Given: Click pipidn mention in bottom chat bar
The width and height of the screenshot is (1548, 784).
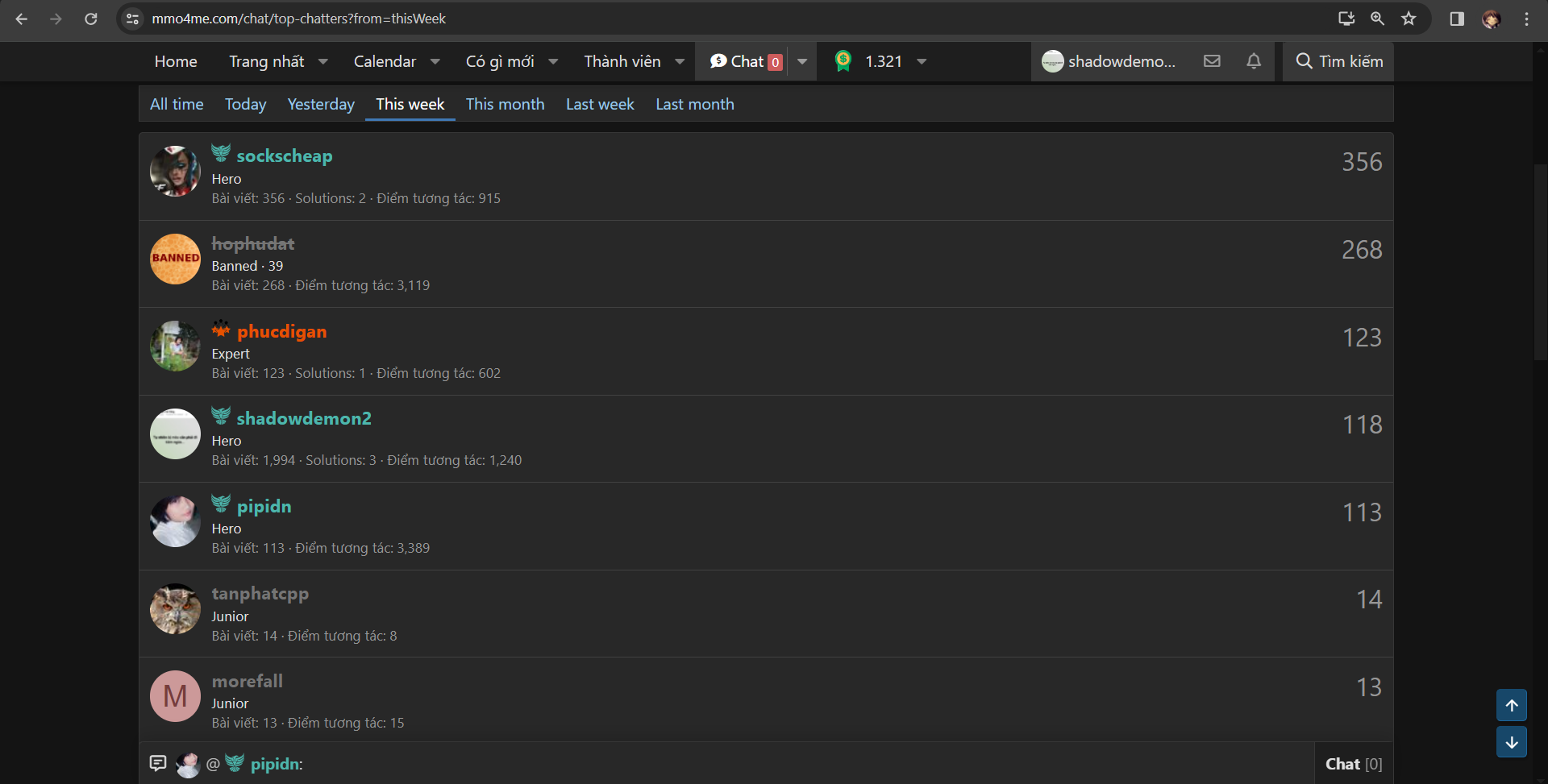Looking at the screenshot, I should click(277, 764).
